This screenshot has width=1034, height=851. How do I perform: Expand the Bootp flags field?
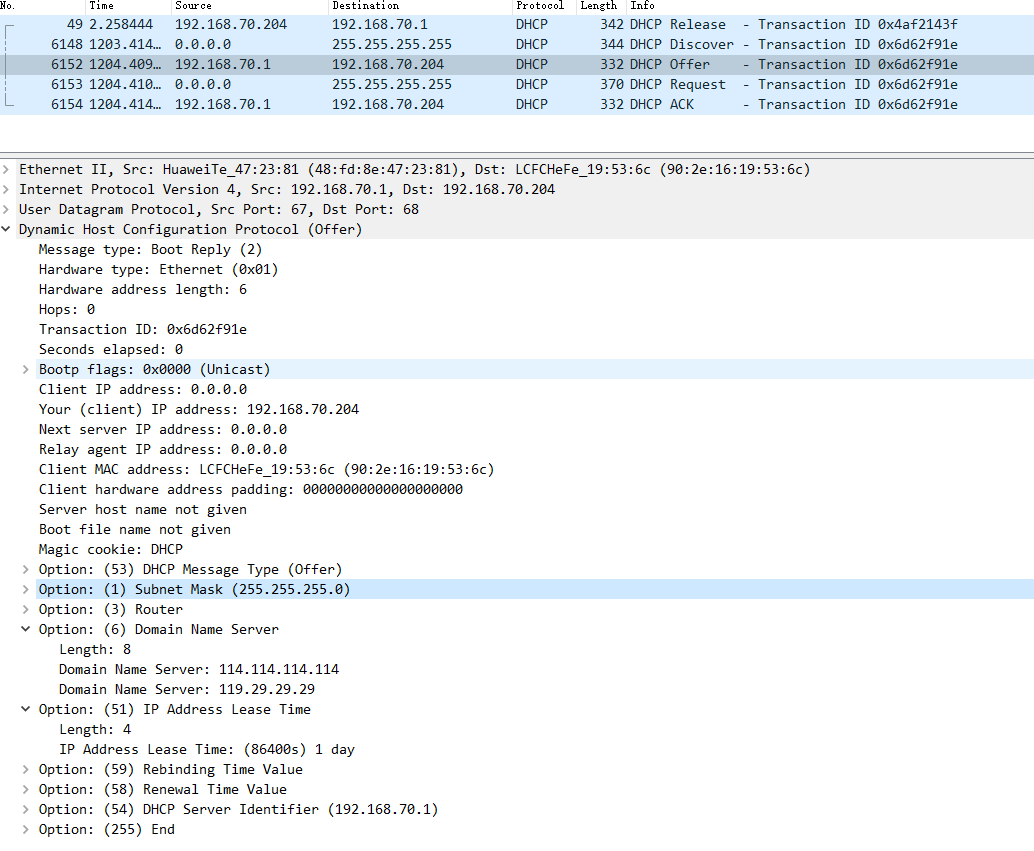click(27, 370)
